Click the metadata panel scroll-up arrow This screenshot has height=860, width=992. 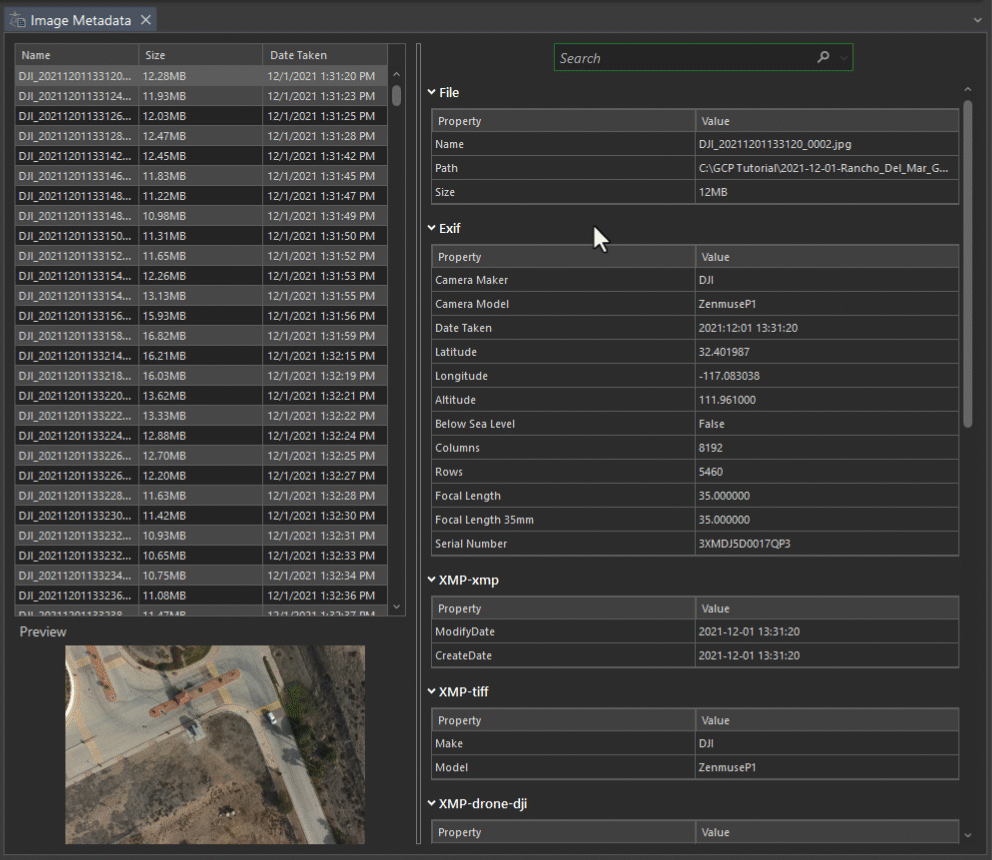pos(967,90)
